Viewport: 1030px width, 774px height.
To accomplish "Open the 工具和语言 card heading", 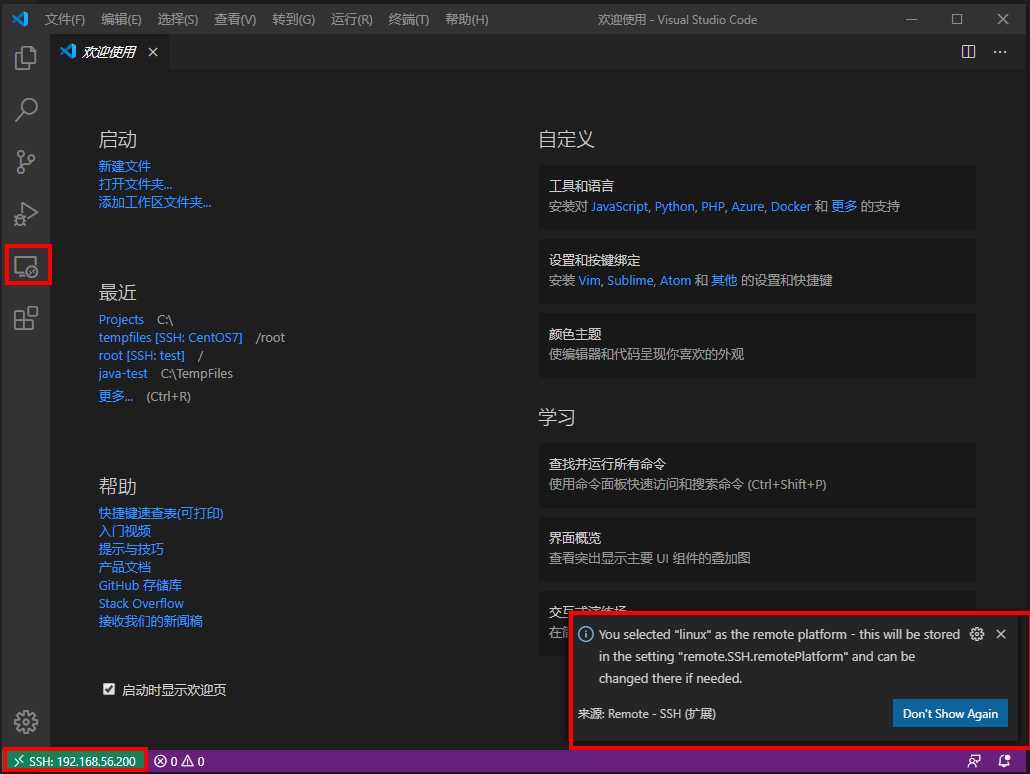I will (581, 186).
